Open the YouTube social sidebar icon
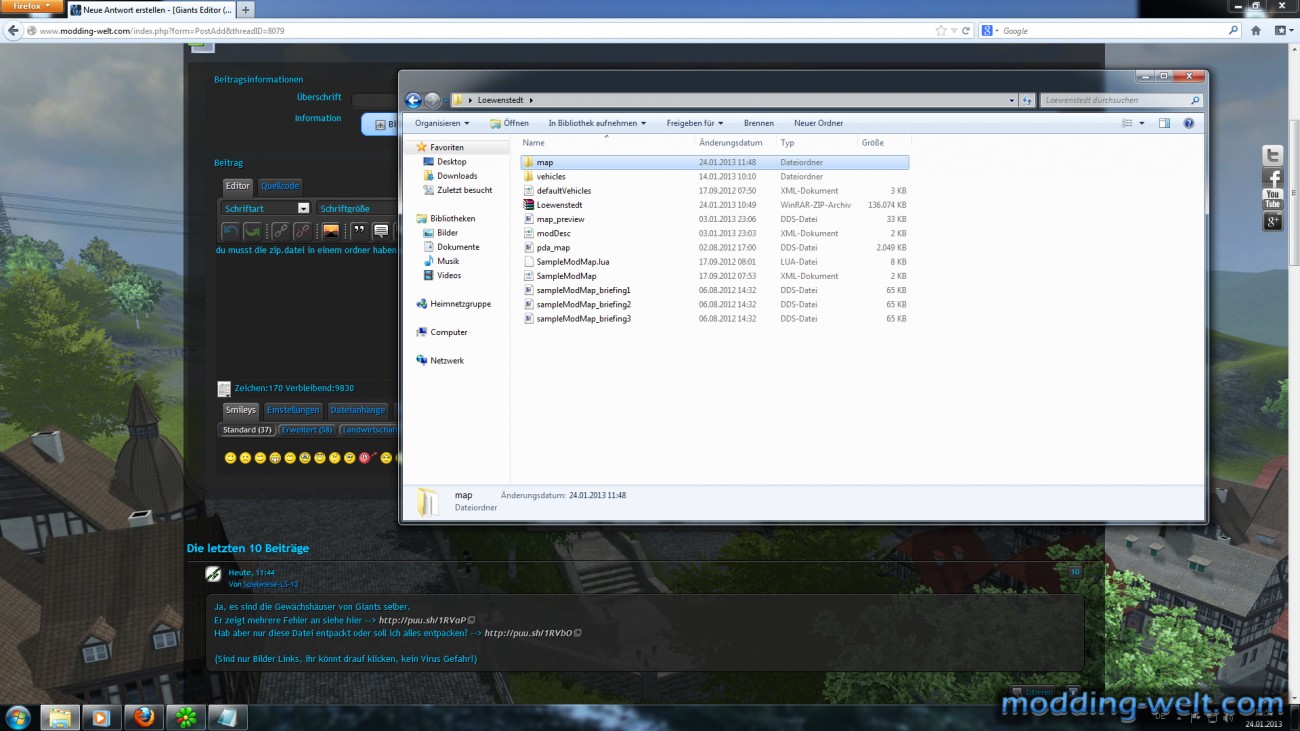This screenshot has width=1300, height=731. pos(1272,199)
